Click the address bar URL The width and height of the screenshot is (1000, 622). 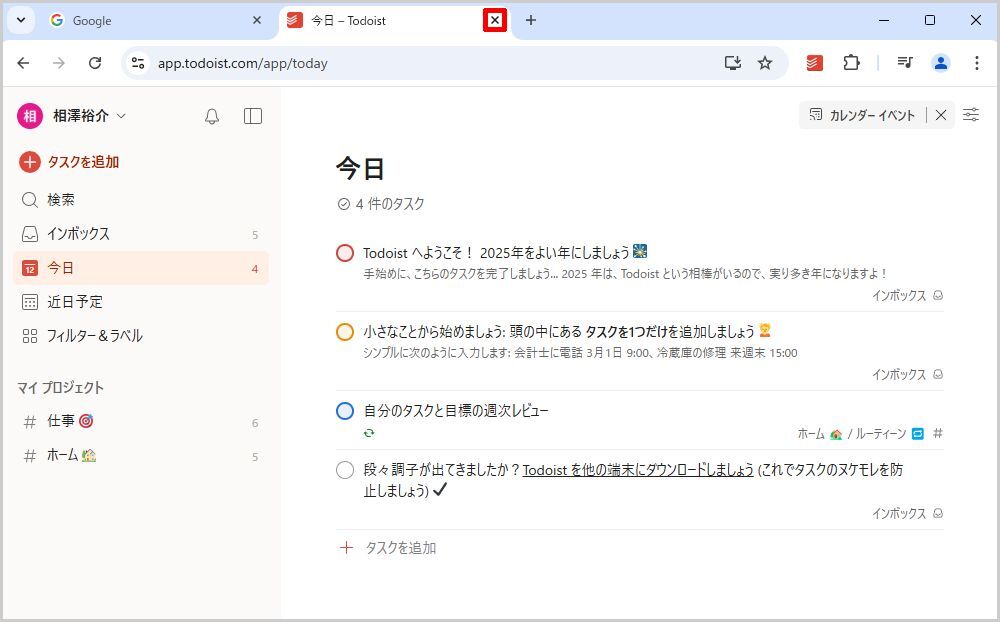tap(242, 63)
